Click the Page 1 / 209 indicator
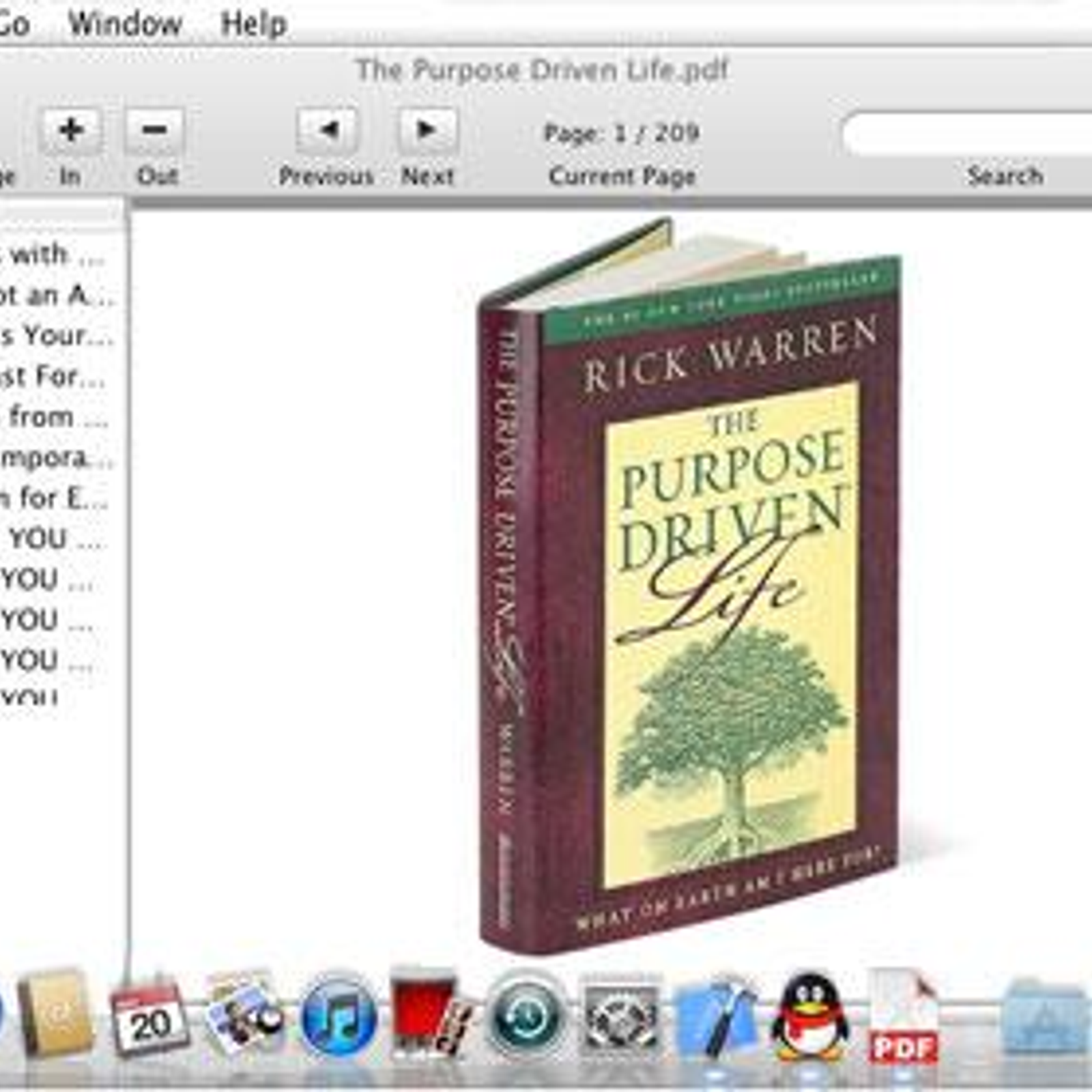The image size is (1092, 1092). 621,132
